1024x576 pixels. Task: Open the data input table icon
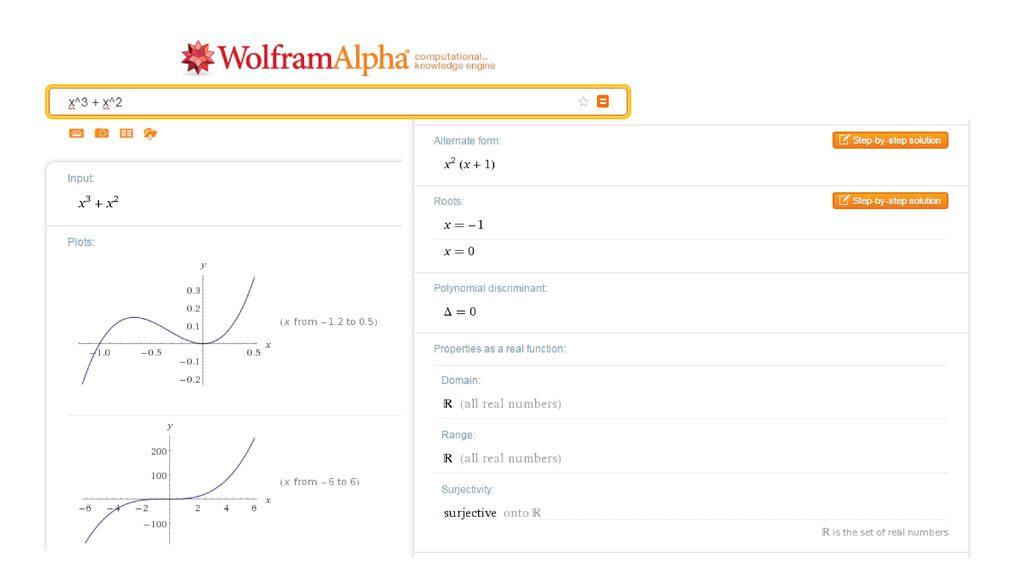[x=126, y=133]
